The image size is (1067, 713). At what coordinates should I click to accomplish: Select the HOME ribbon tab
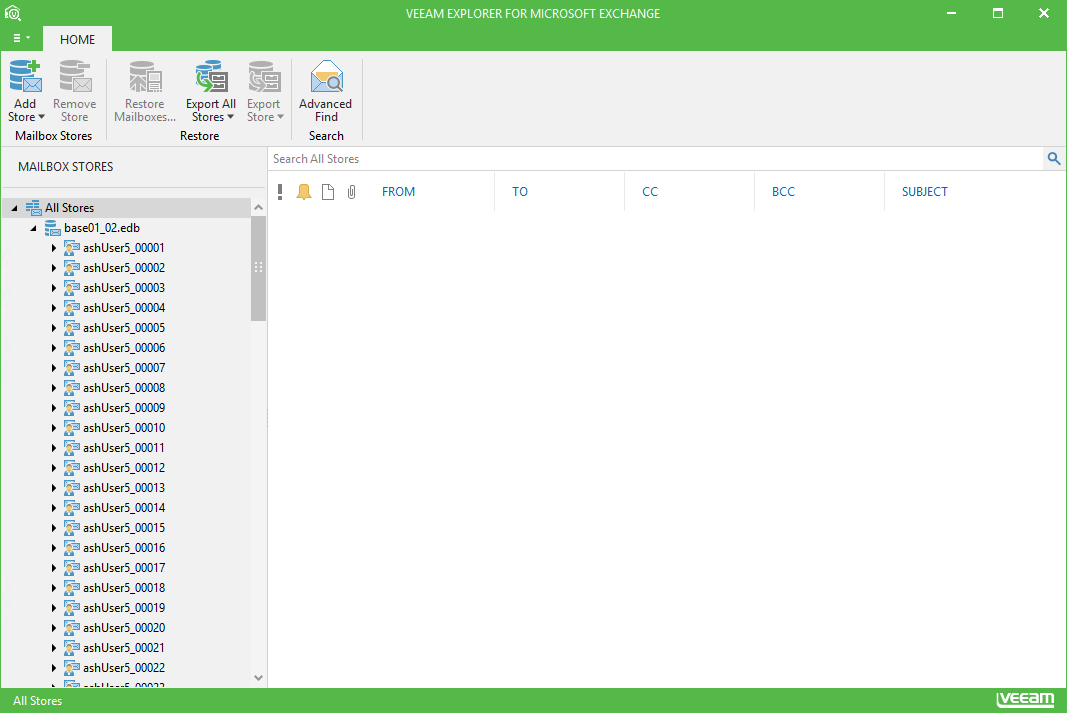(78, 39)
